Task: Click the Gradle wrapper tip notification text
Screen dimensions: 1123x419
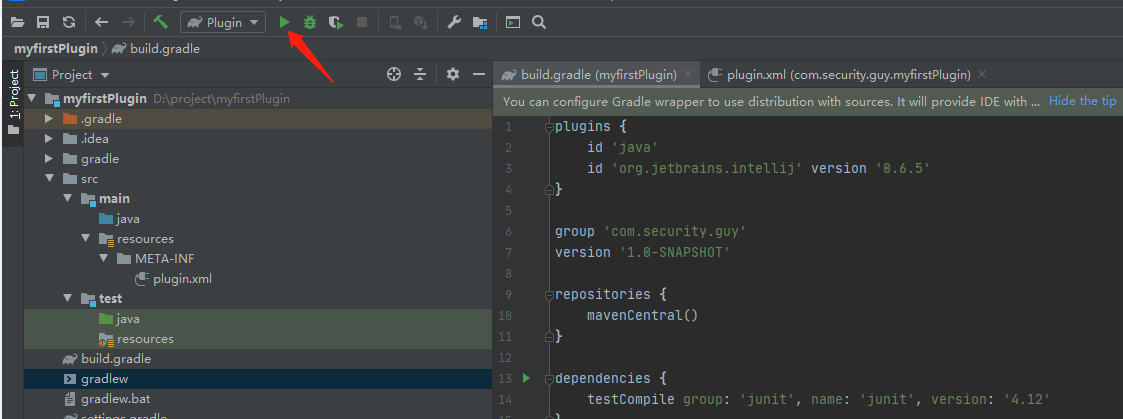Action: [771, 101]
